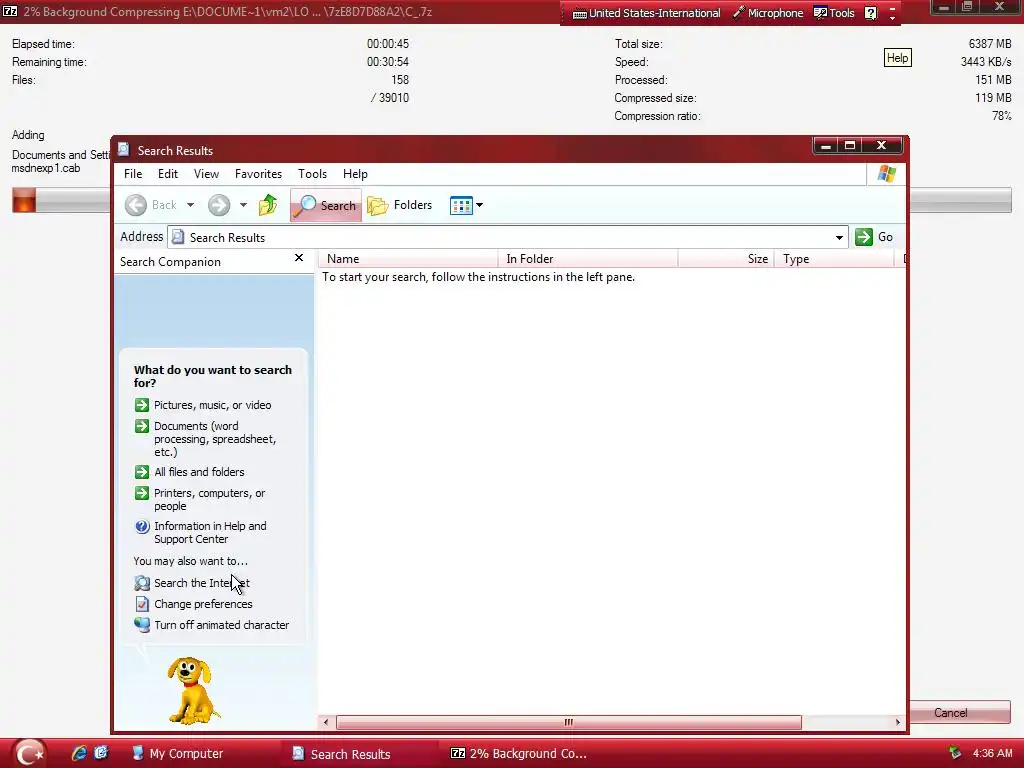Launch Internet Explorer from quick launch

tap(79, 753)
